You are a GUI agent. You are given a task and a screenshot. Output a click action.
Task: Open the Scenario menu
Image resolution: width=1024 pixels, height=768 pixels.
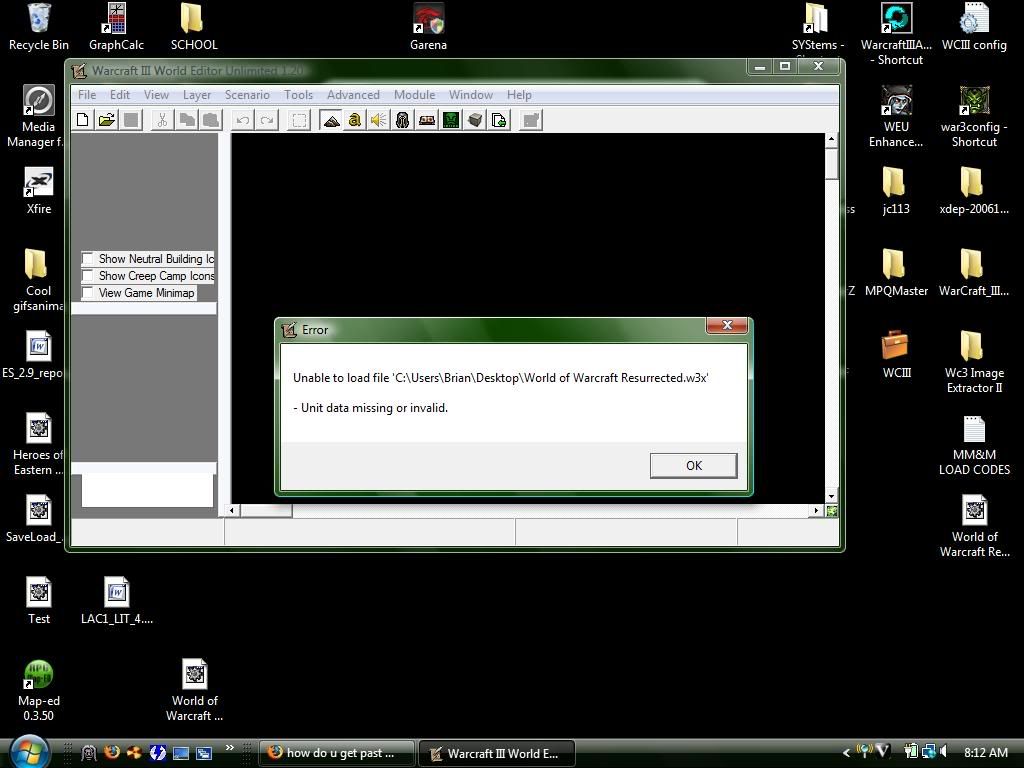click(x=247, y=95)
